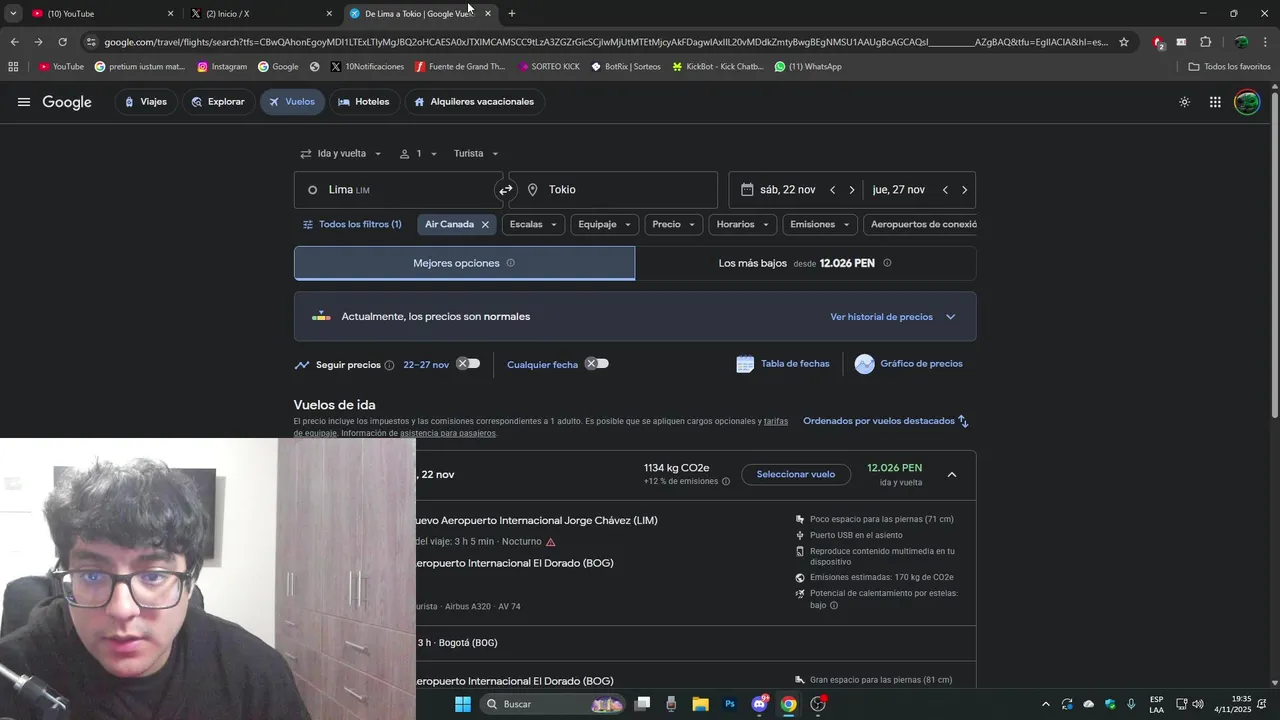The width and height of the screenshot is (1280, 720).
Task: Switch to Alquileres vacacionales tab
Action: point(474,102)
